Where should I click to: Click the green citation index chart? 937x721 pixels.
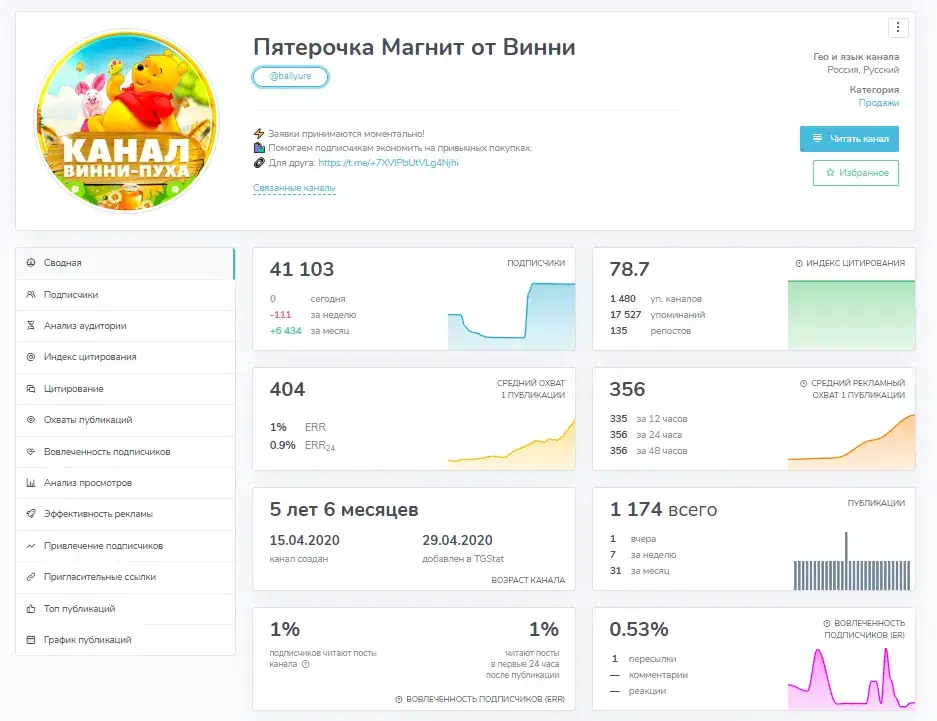tap(851, 315)
